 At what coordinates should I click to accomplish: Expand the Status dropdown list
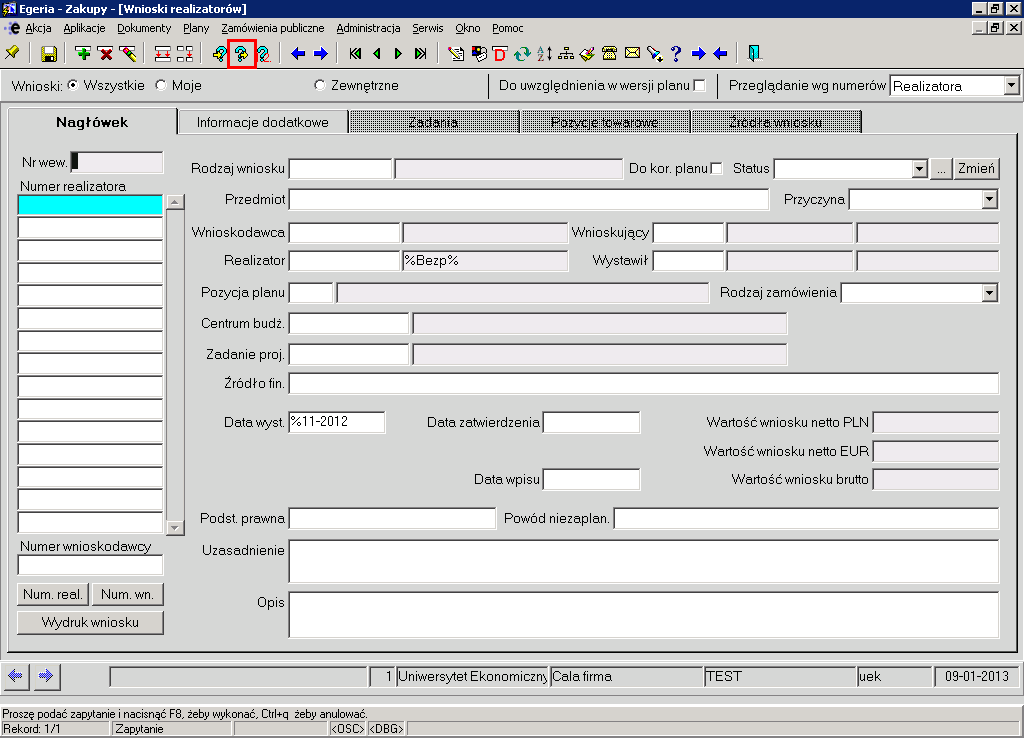920,168
